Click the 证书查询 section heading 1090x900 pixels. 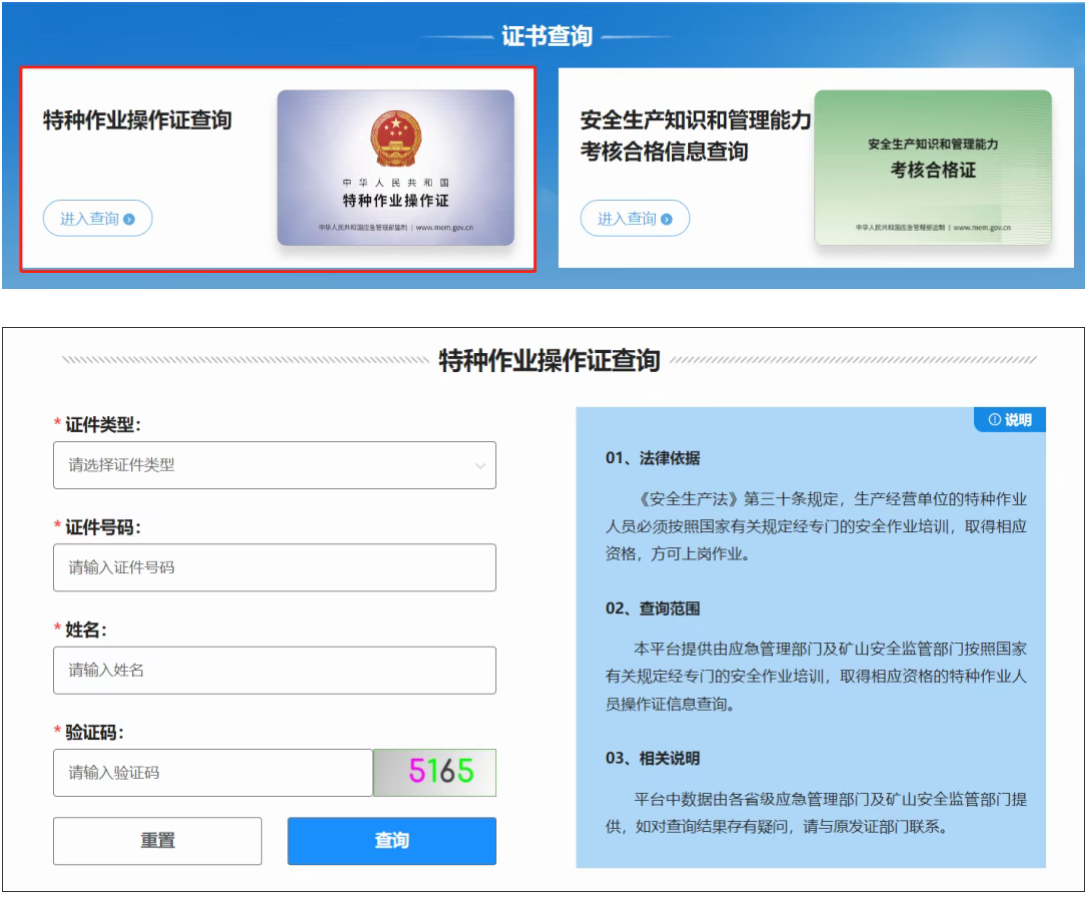click(x=546, y=37)
